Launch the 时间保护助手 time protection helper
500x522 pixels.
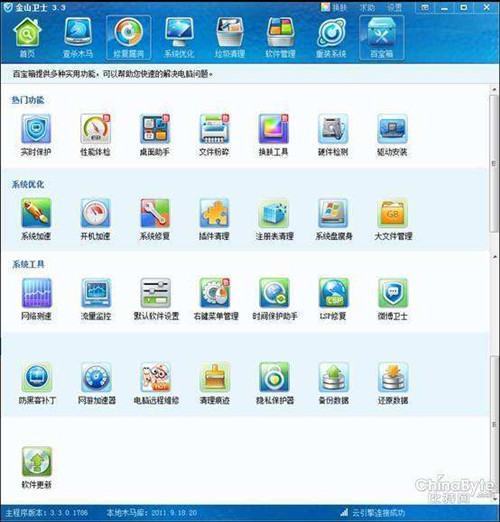click(275, 299)
